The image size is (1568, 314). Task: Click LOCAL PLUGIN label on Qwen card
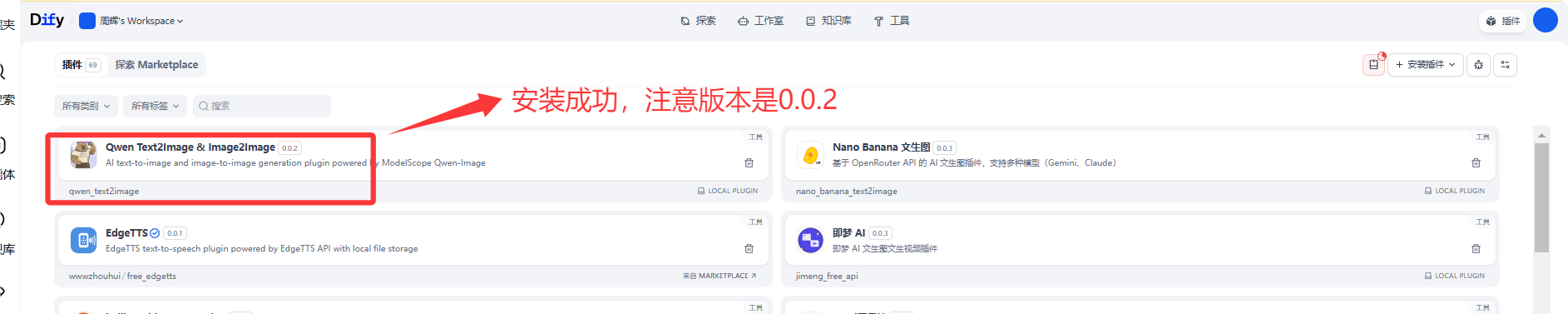[x=728, y=191]
